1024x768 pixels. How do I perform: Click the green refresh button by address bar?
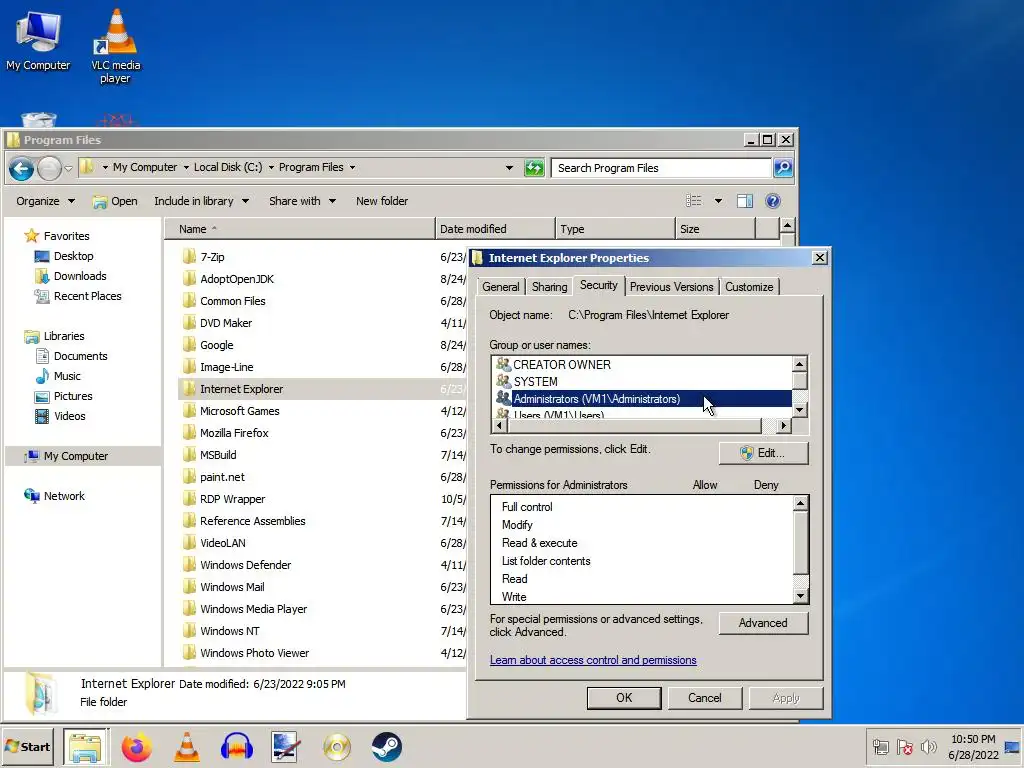534,168
